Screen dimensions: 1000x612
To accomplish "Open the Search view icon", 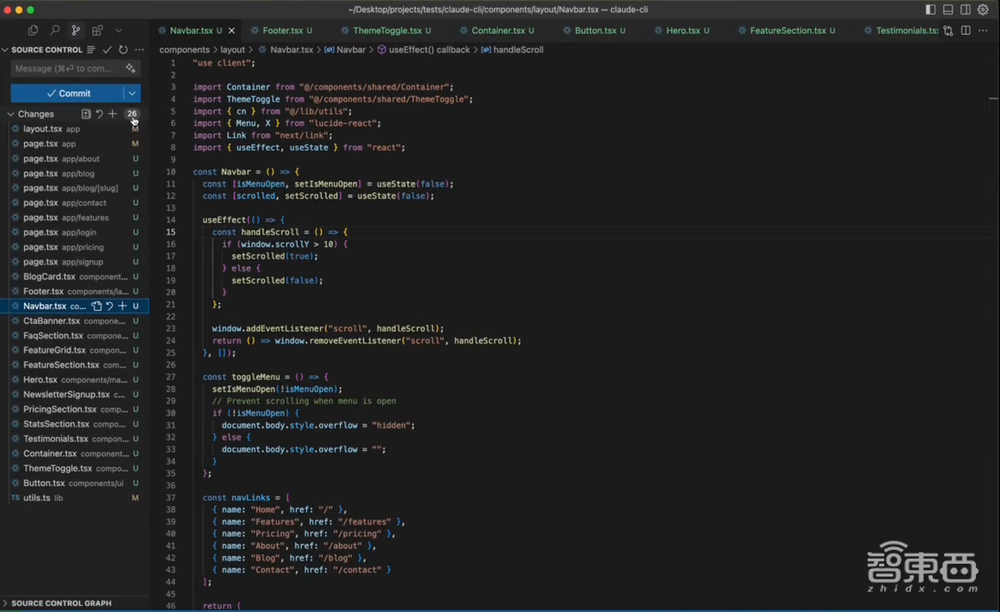I will coord(55,31).
